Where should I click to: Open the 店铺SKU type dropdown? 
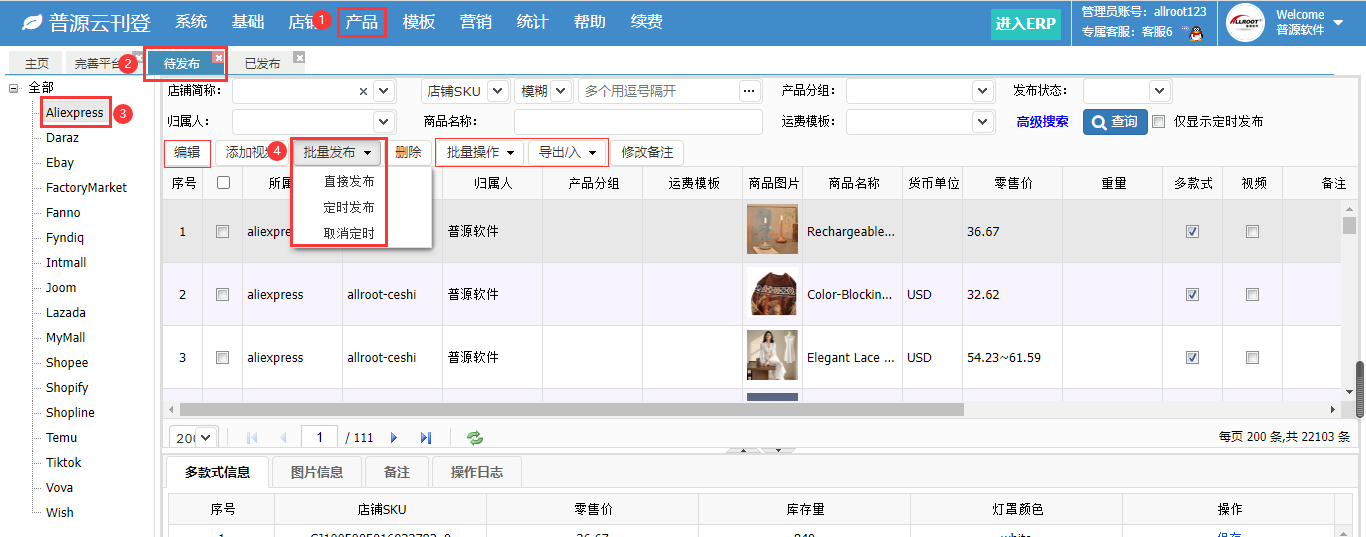click(x=498, y=91)
